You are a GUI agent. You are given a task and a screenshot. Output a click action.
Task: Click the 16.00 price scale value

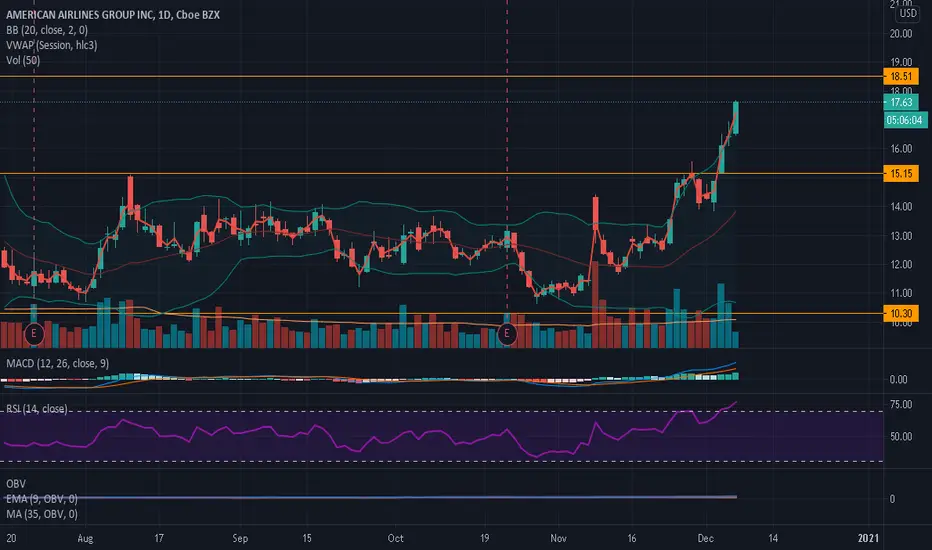pos(901,149)
